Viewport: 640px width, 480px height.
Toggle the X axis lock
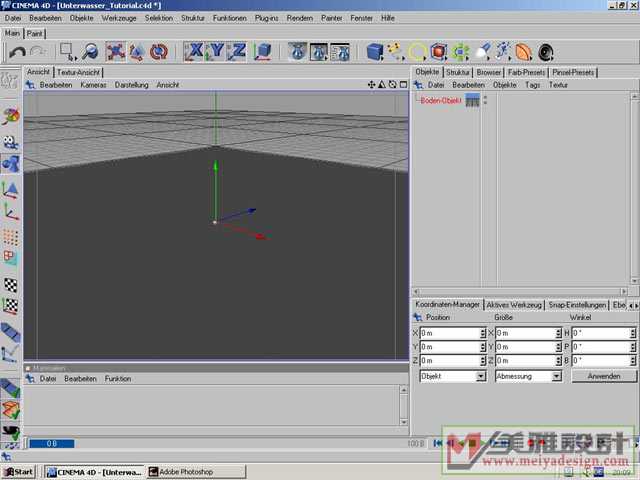point(193,52)
